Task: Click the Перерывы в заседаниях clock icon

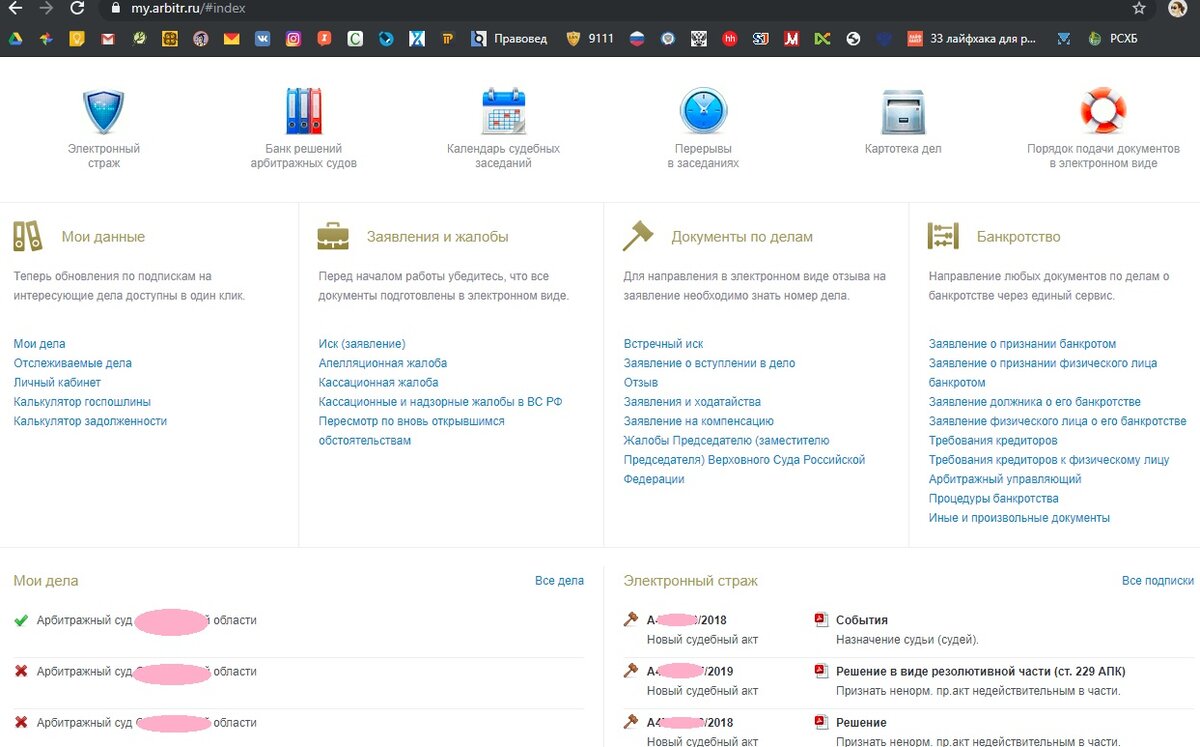Action: [703, 111]
